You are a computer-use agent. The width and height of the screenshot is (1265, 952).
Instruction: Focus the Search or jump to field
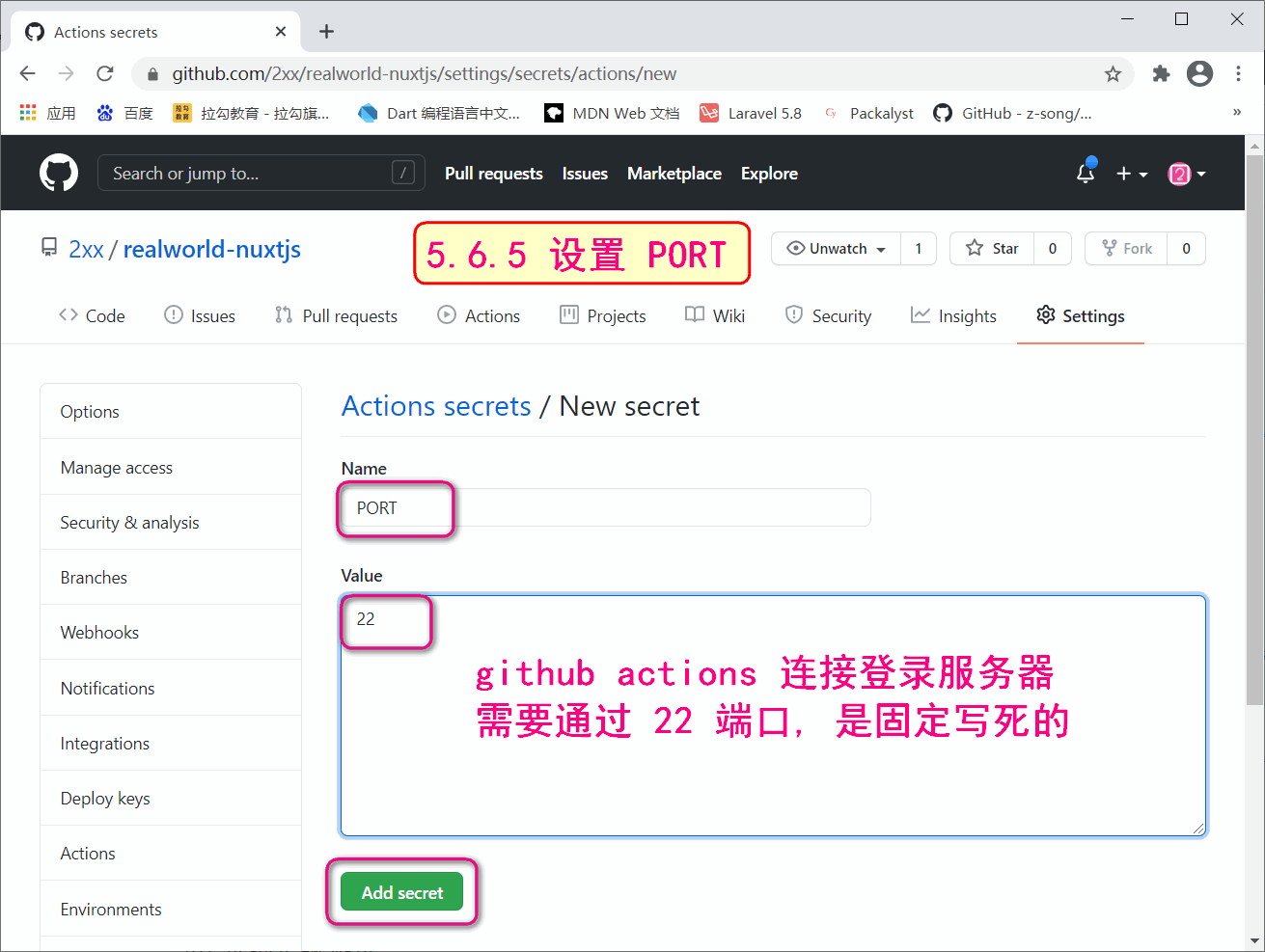[261, 174]
